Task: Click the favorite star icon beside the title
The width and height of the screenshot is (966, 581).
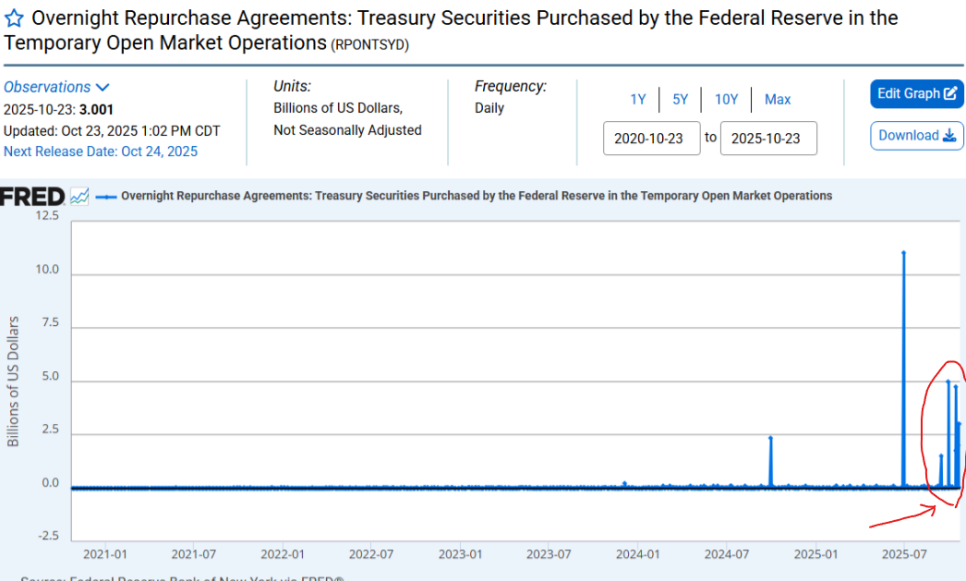Action: [15, 19]
